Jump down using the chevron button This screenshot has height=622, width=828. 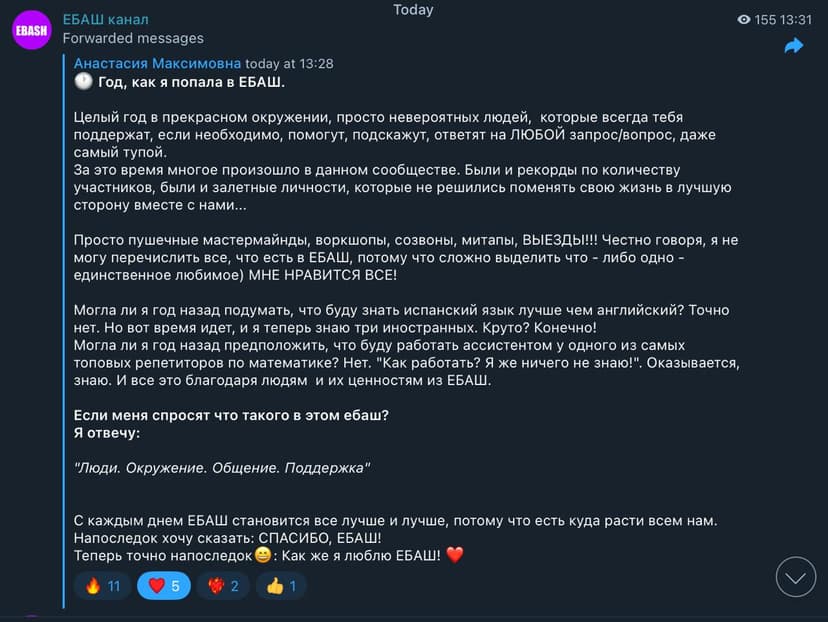coord(795,577)
